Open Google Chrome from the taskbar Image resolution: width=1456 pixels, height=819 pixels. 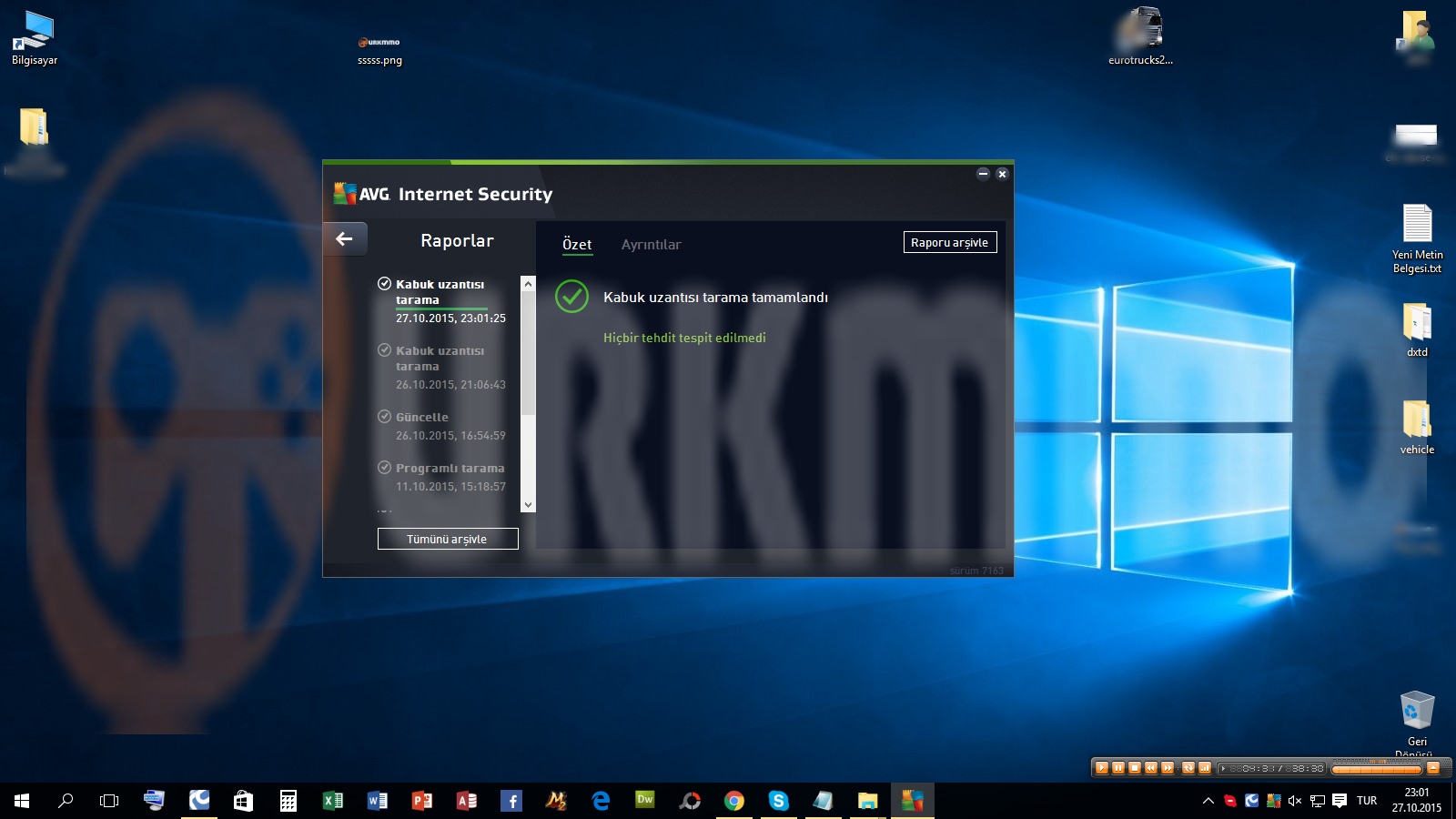pyautogui.click(x=733, y=801)
